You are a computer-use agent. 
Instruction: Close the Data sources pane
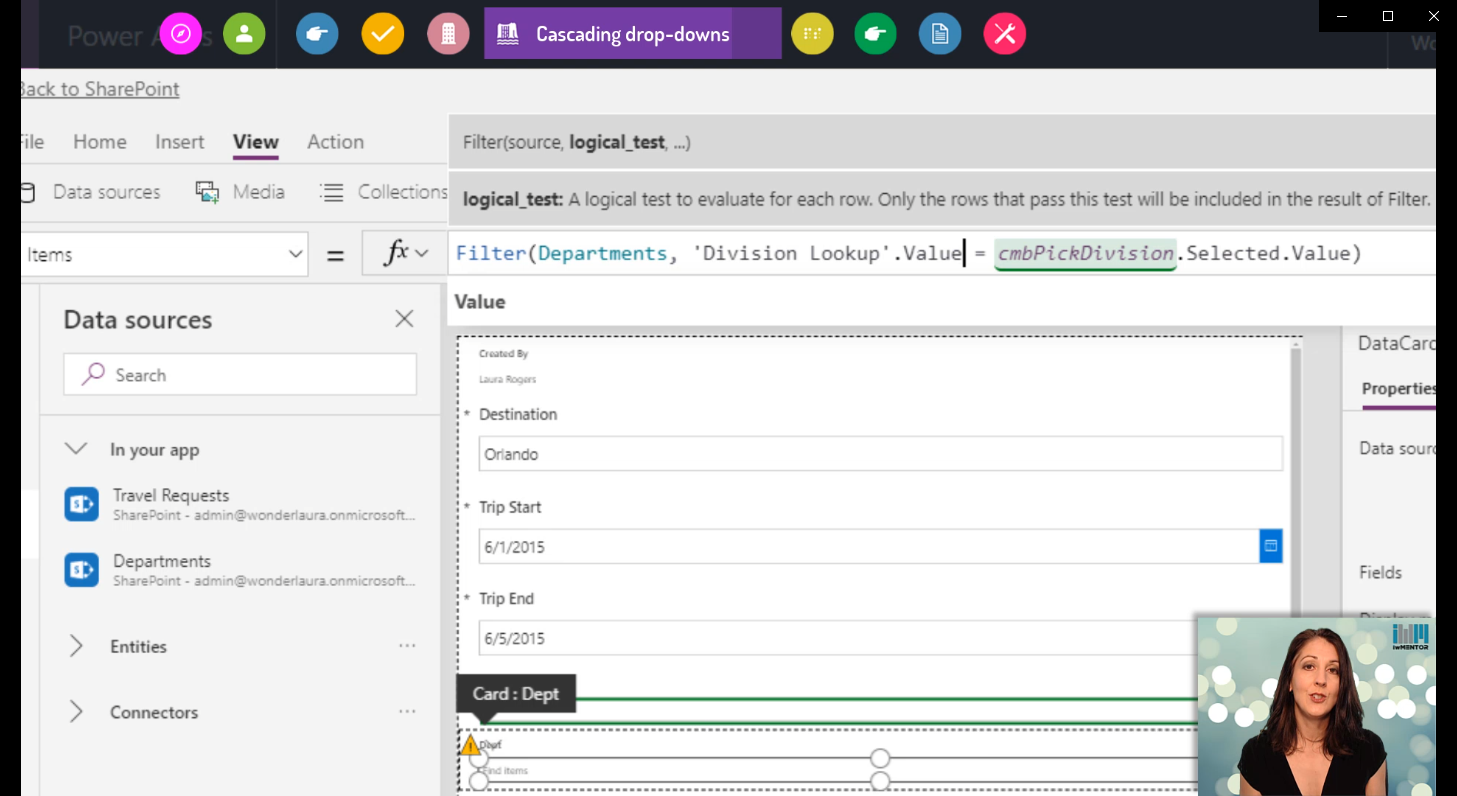tap(404, 319)
